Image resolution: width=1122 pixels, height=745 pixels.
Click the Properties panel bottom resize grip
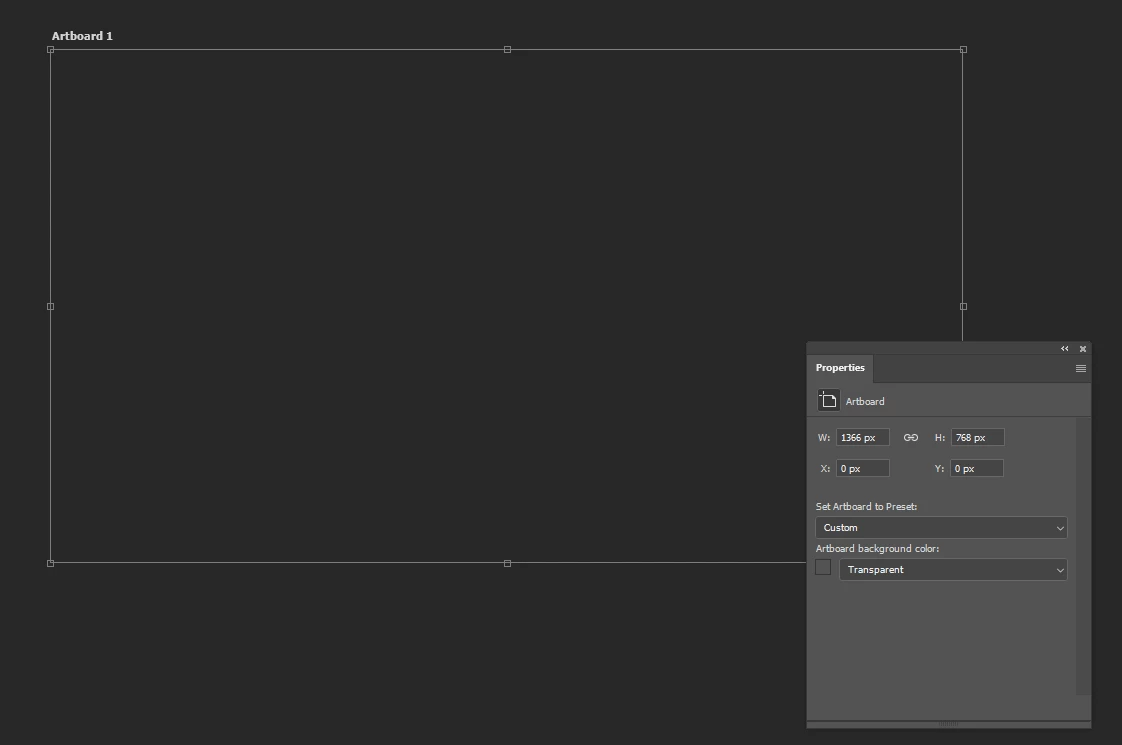[x=948, y=724]
